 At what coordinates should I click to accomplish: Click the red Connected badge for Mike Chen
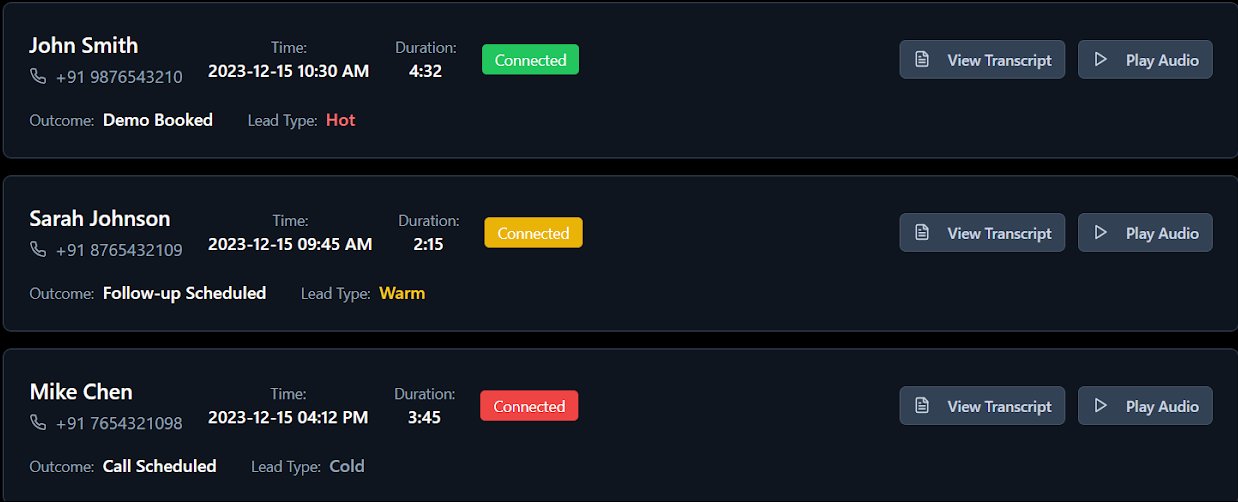(529, 406)
